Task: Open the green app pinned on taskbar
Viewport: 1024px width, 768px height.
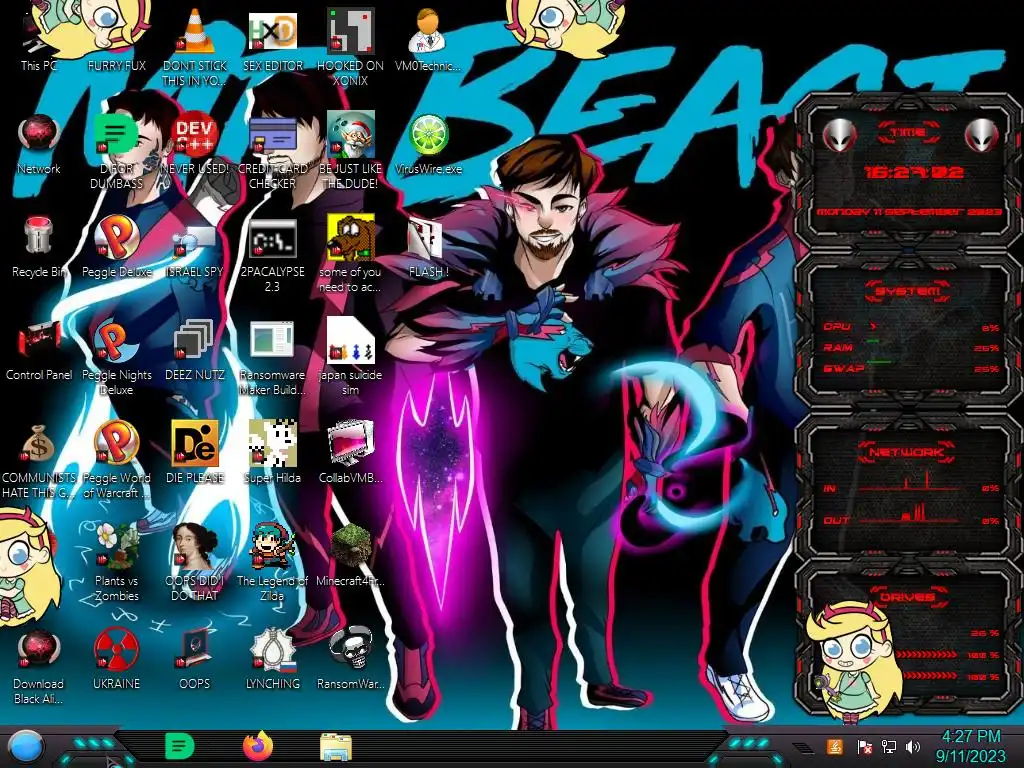Action: coord(180,746)
